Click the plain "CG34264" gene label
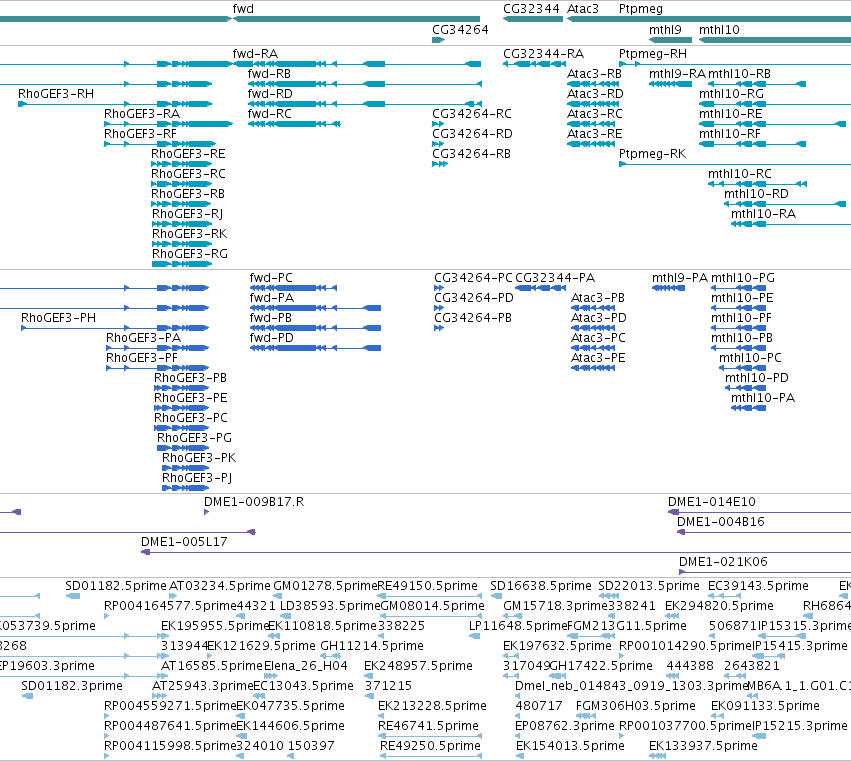This screenshot has height=761, width=851. (460, 30)
